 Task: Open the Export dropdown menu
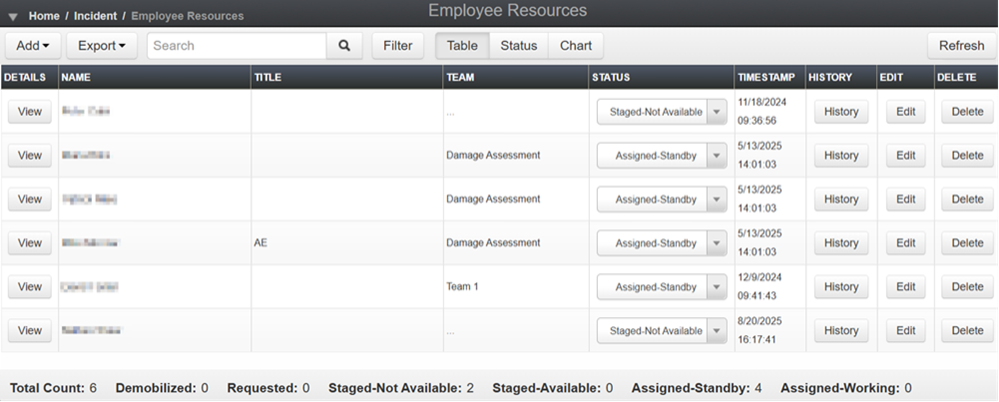tap(102, 46)
